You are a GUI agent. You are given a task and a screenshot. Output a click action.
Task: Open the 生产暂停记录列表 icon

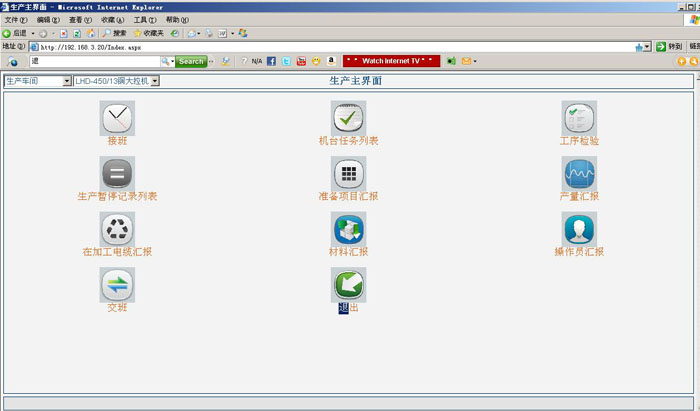pos(117,174)
